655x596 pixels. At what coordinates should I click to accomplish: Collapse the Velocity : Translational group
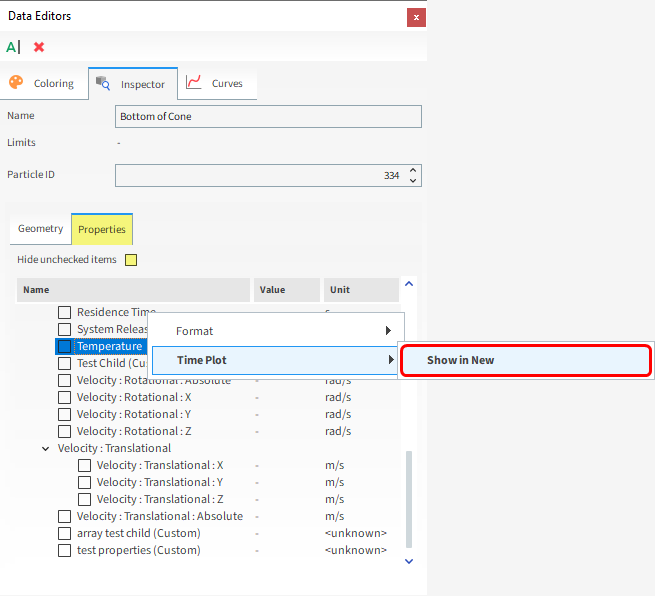pos(46,449)
